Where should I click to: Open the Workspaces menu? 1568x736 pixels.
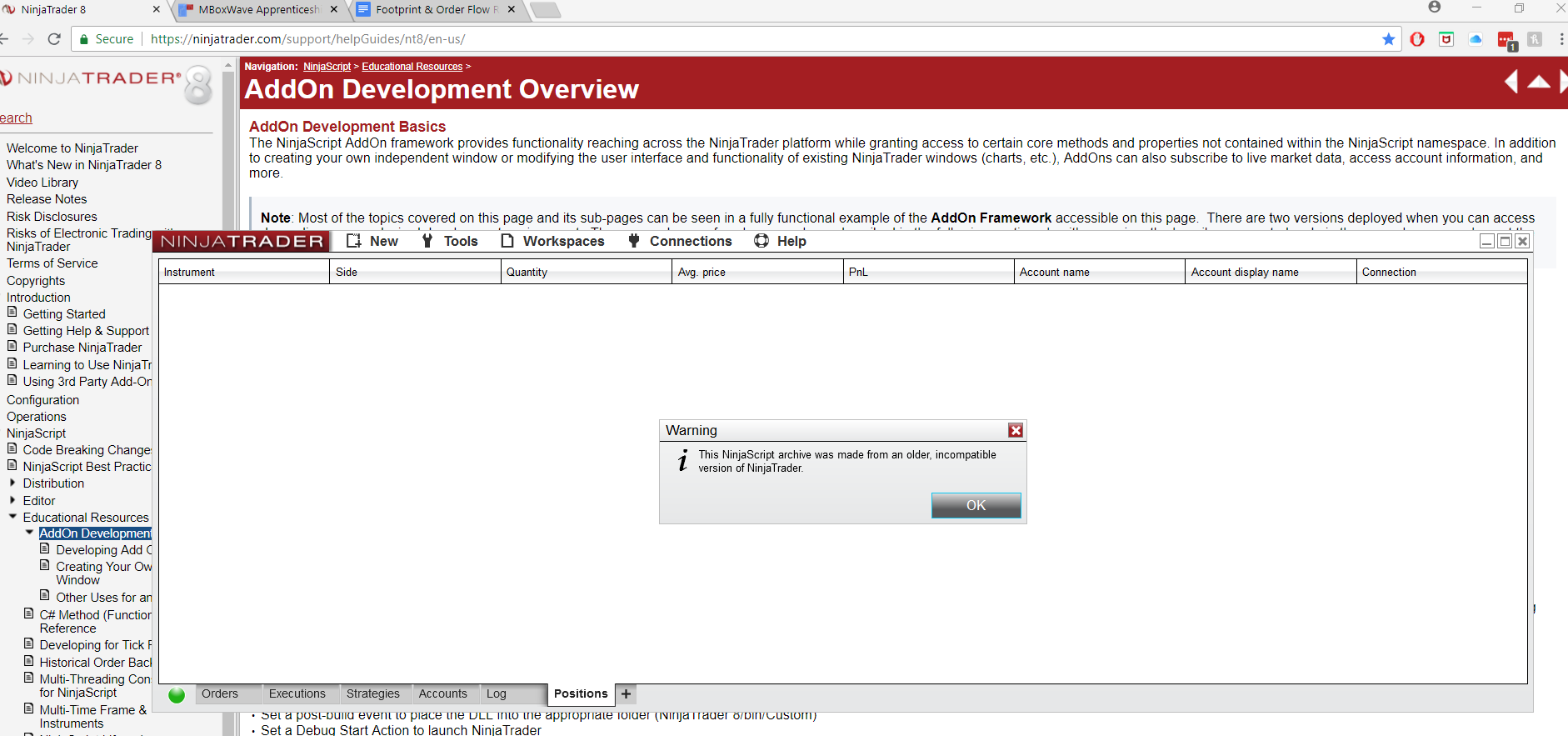tap(552, 241)
